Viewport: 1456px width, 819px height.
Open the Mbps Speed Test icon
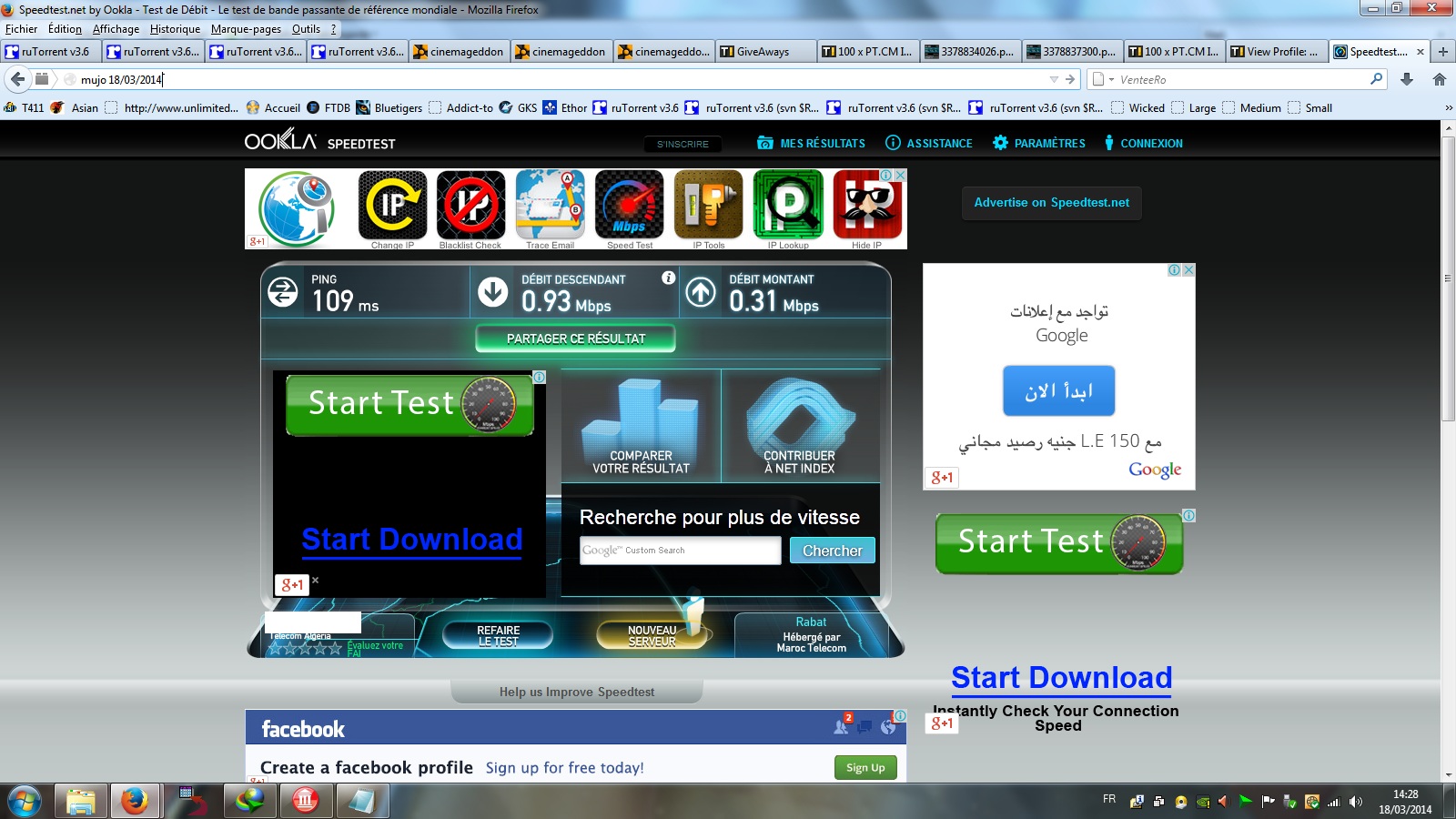(630, 205)
